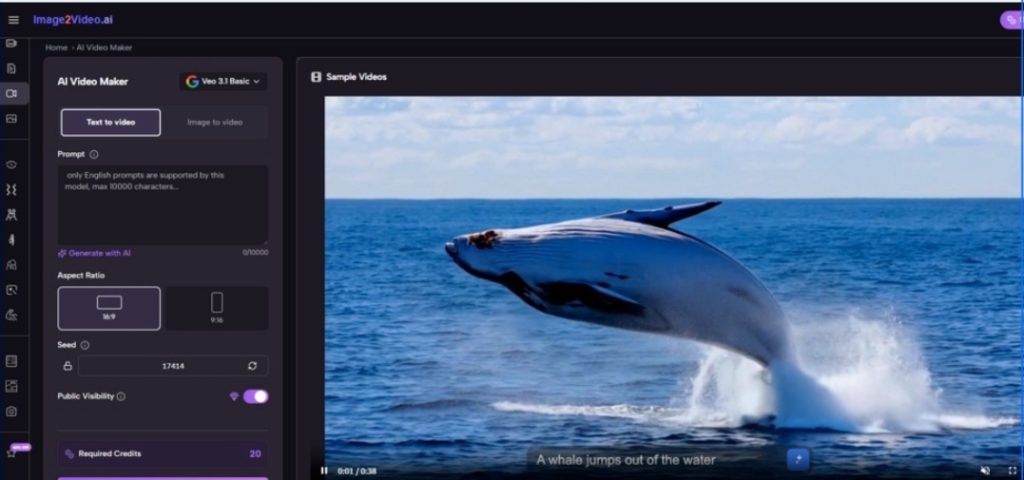Show Prompt info tooltip icon
This screenshot has width=1024, height=480.
[94, 155]
